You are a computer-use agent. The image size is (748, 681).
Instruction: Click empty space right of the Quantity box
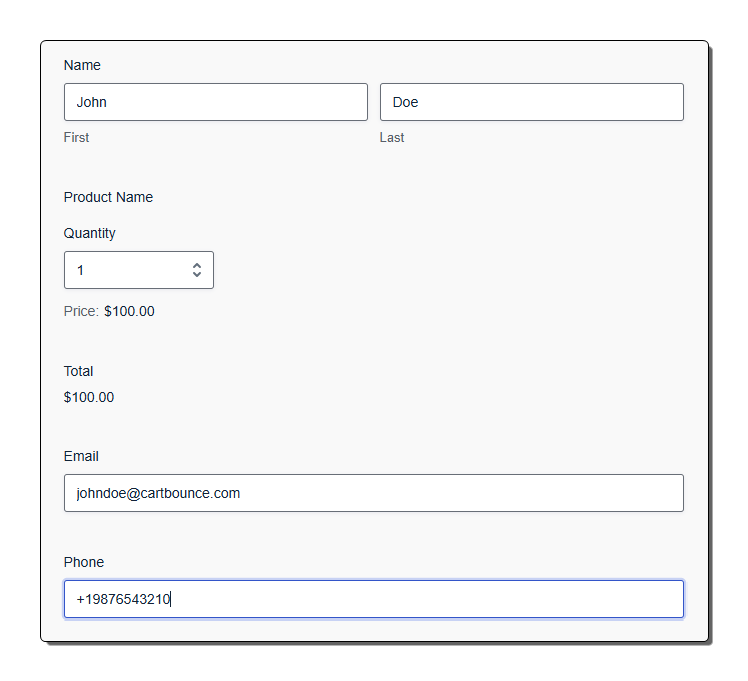(450, 270)
